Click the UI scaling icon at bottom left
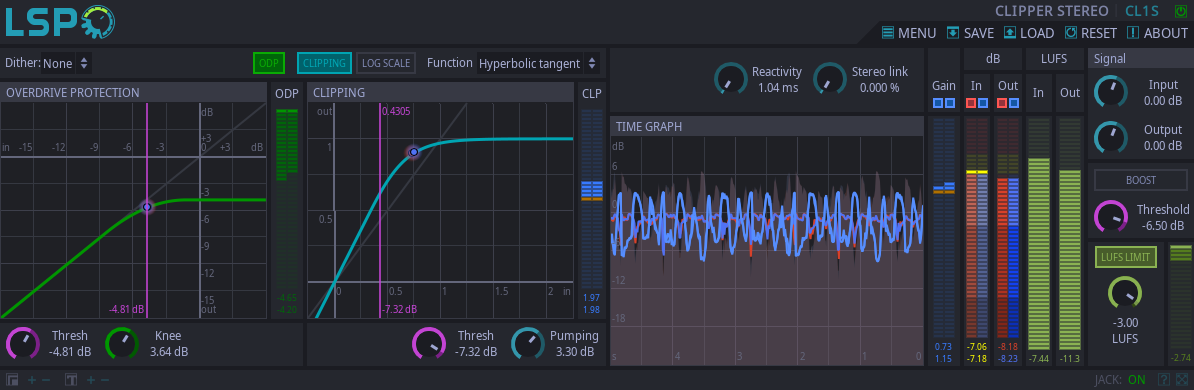The width and height of the screenshot is (1194, 390). click(12, 379)
